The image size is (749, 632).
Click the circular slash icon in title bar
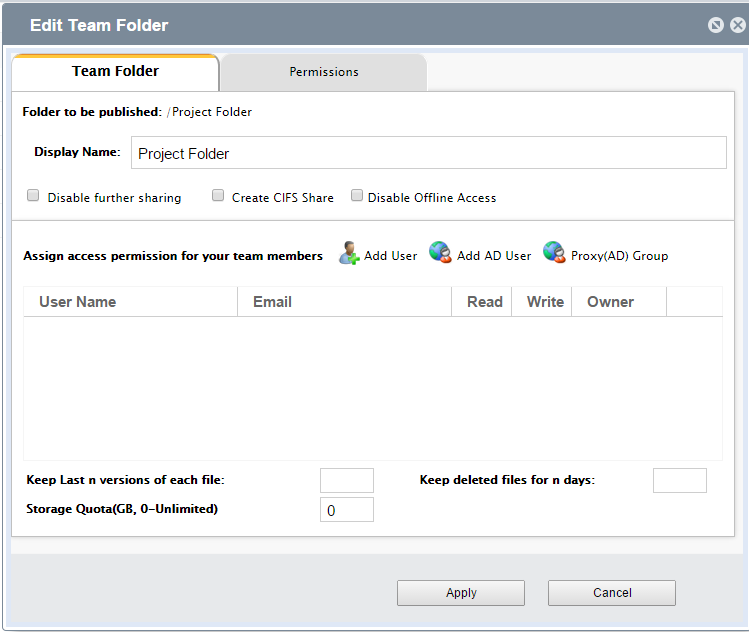(x=716, y=25)
